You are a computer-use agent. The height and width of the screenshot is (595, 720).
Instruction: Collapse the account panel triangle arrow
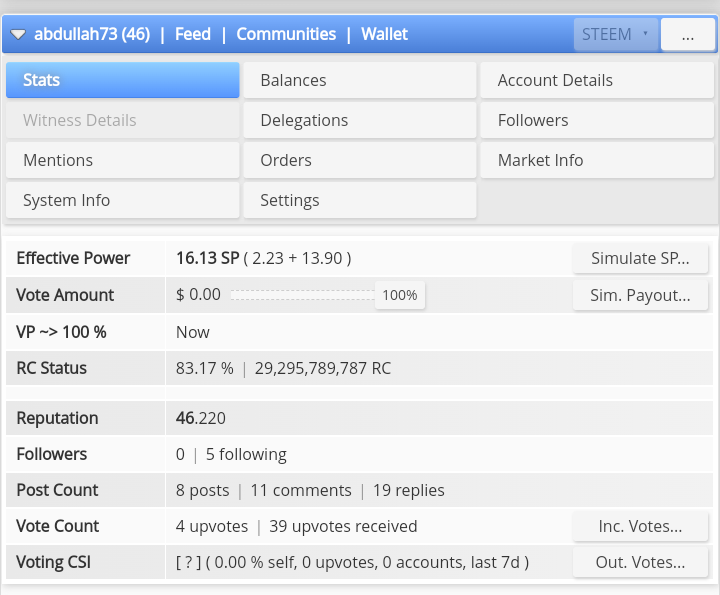[18, 34]
